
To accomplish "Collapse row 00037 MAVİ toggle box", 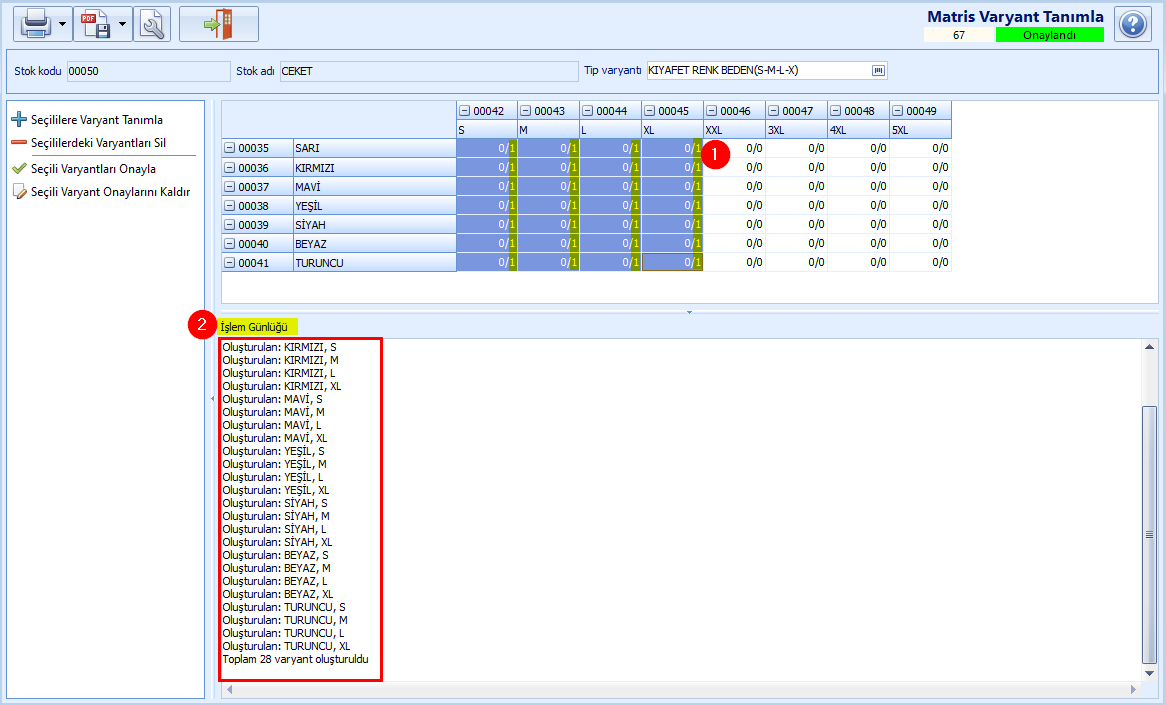I will click(230, 187).
